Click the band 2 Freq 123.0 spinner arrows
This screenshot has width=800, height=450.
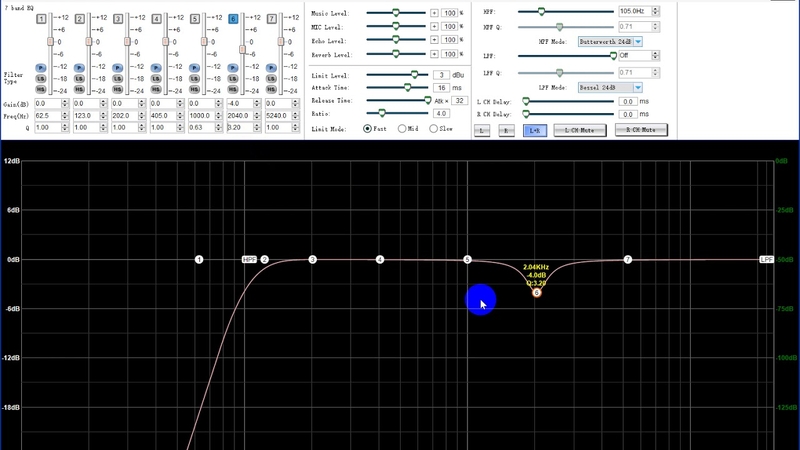coord(104,116)
